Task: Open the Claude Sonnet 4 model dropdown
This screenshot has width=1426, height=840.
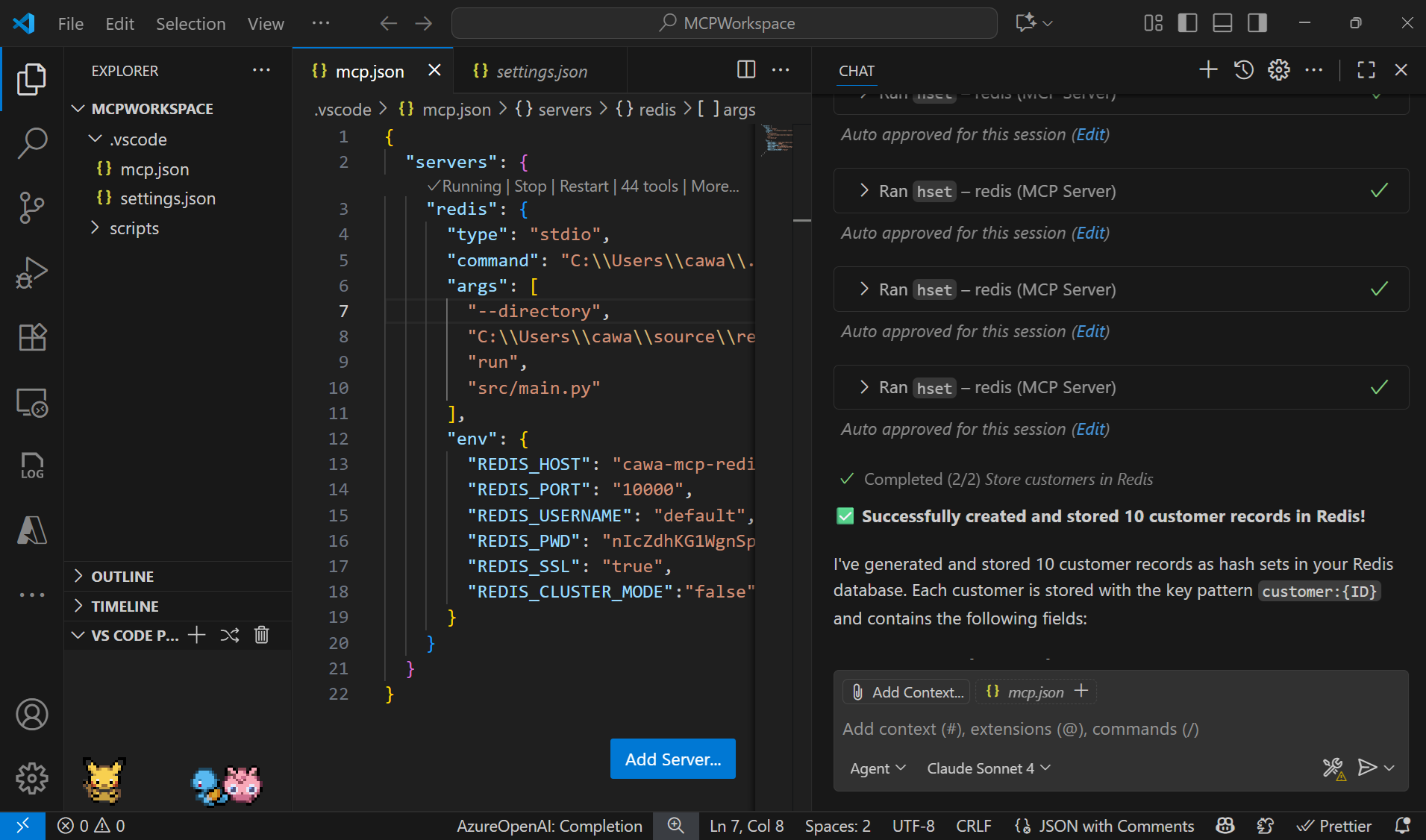Action: coord(986,768)
